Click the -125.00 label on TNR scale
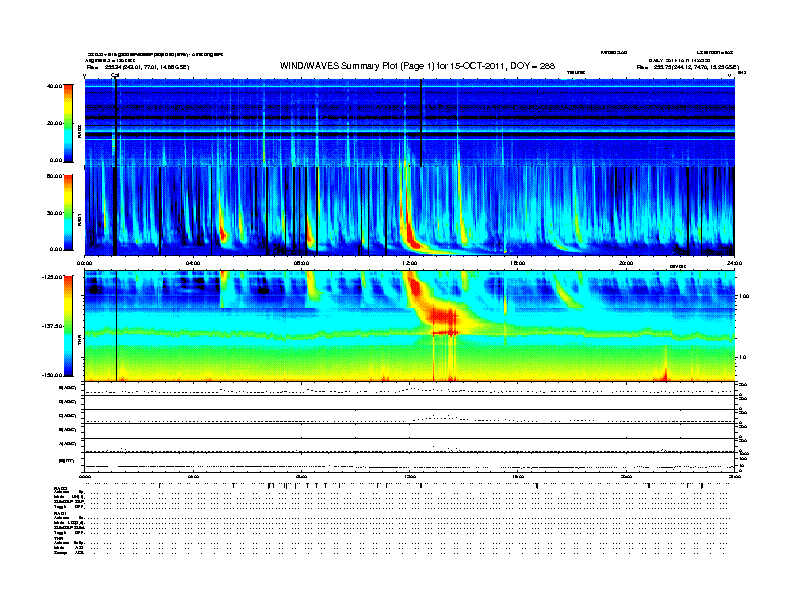Viewport: 792px width, 612px height. (52, 277)
